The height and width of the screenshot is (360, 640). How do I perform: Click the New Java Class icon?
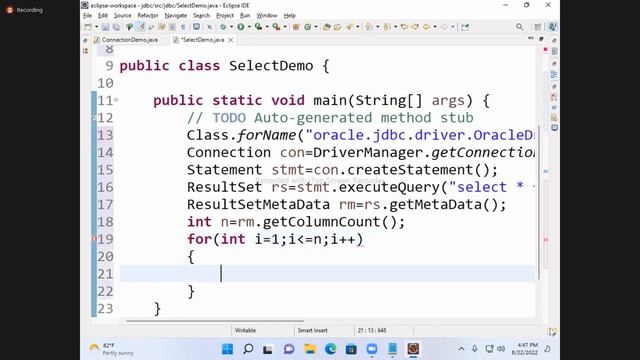coord(307,27)
